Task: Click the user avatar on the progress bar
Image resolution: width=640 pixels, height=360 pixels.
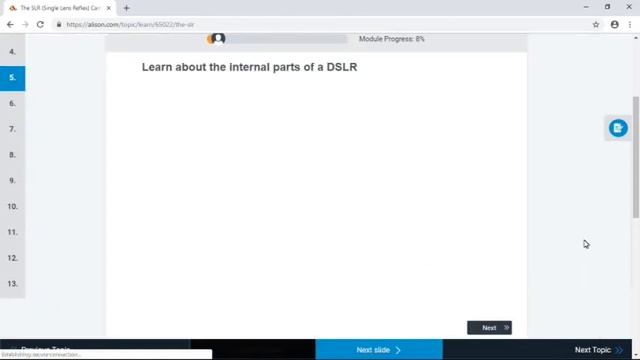Action: click(218, 38)
